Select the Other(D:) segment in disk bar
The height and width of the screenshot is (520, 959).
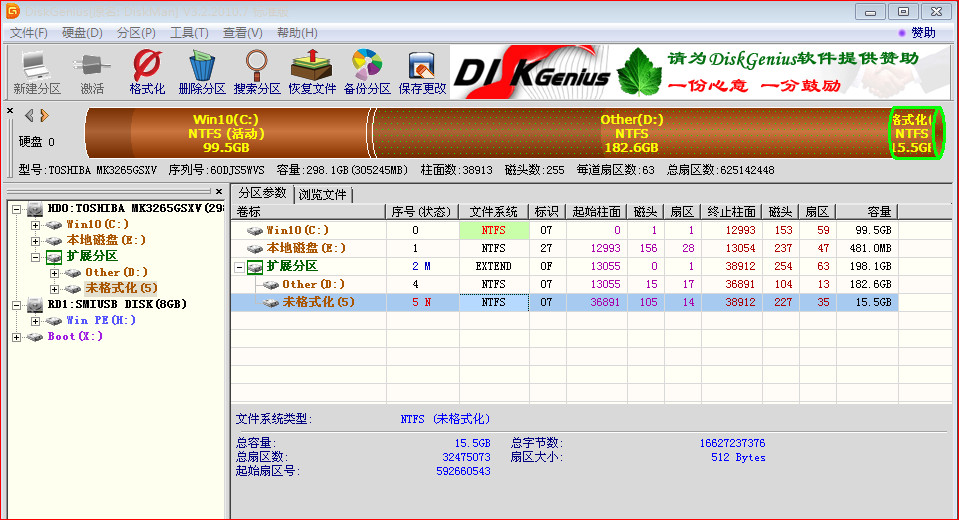tap(631, 133)
